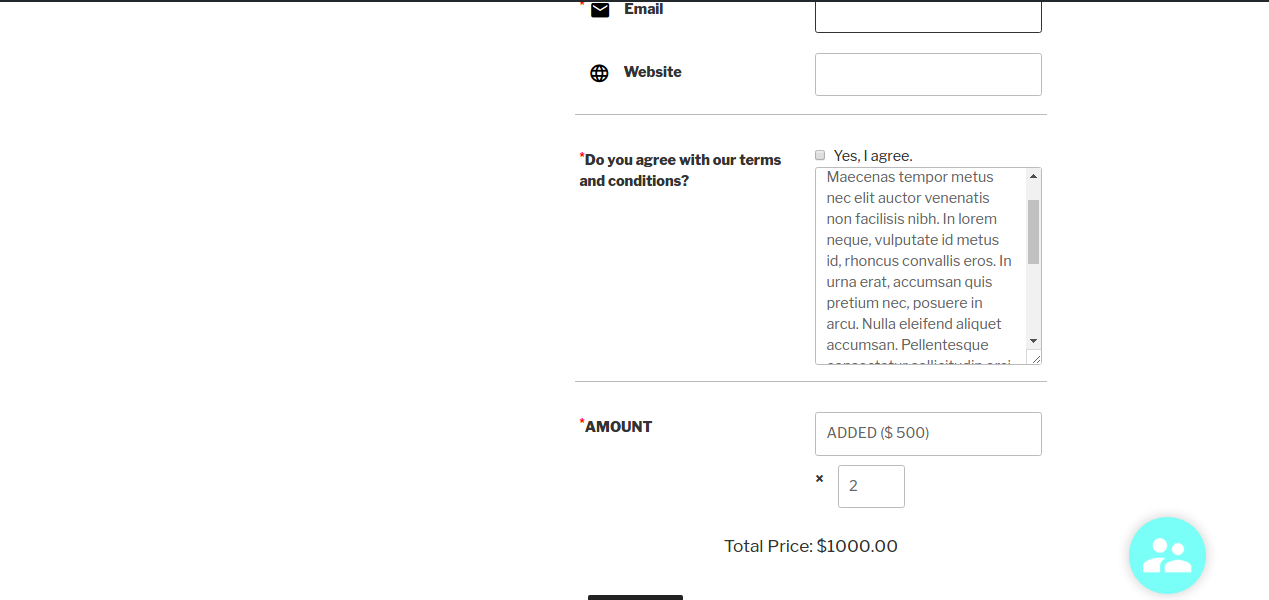Click the Email field label
Screen dimensions: 1269x600
point(643,9)
